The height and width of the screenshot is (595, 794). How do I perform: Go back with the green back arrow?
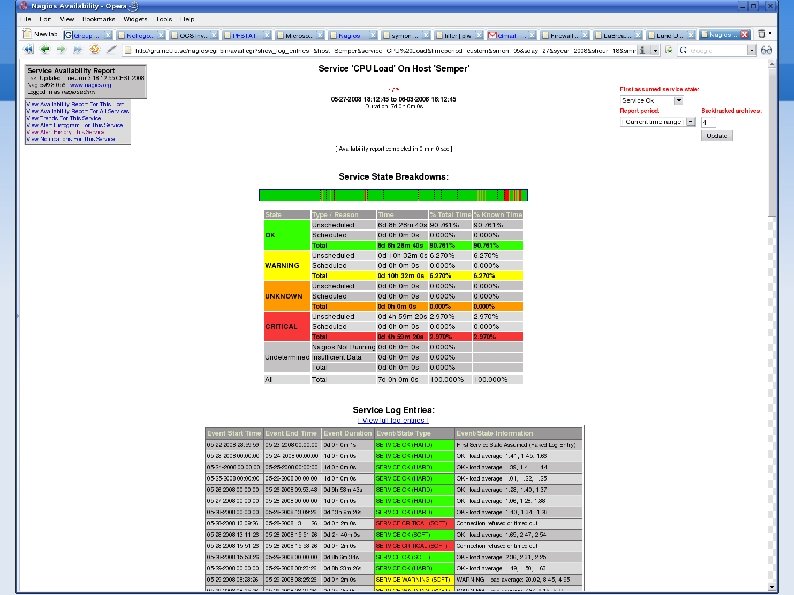(x=45, y=50)
